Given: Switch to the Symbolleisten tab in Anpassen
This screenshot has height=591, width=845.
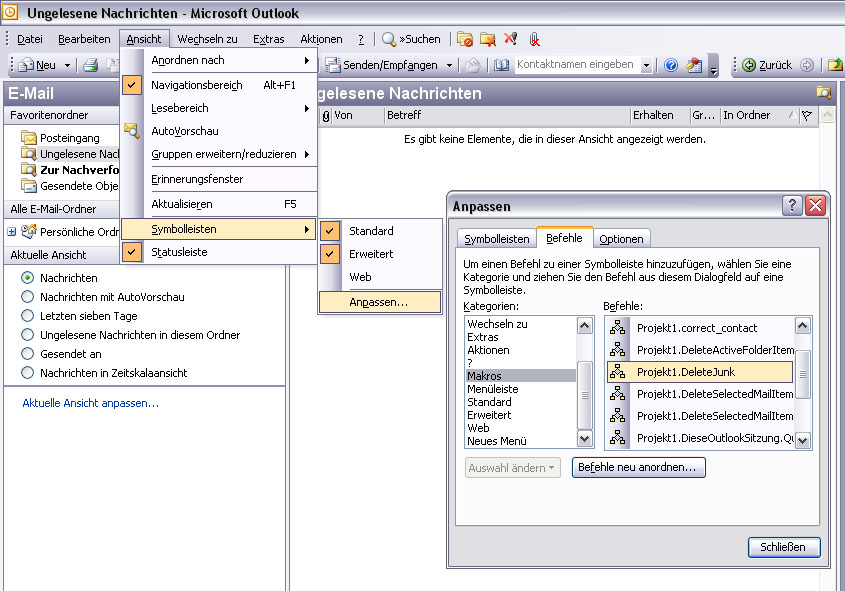Looking at the screenshot, I should (x=496, y=239).
